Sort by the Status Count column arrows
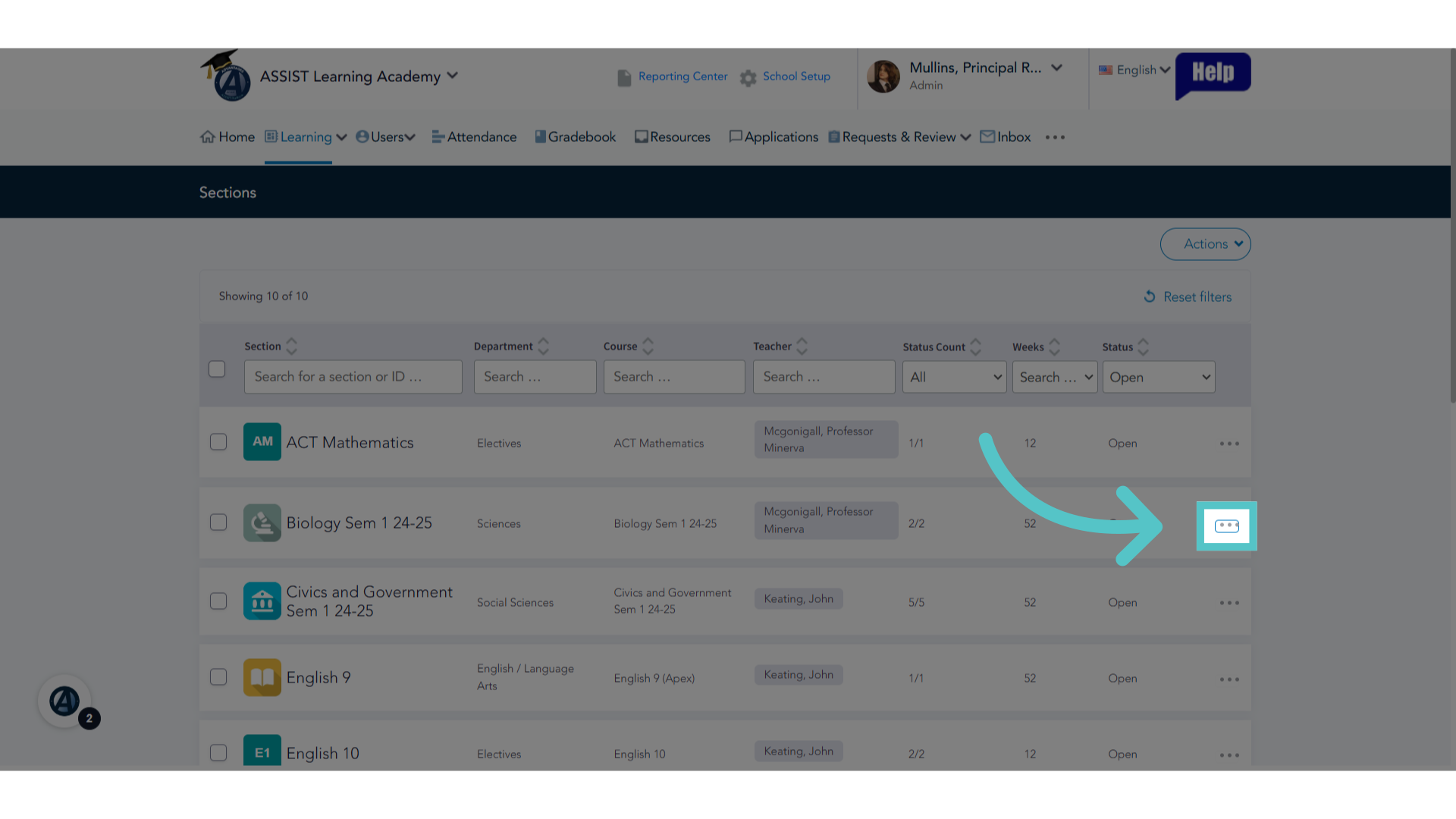 pos(976,347)
